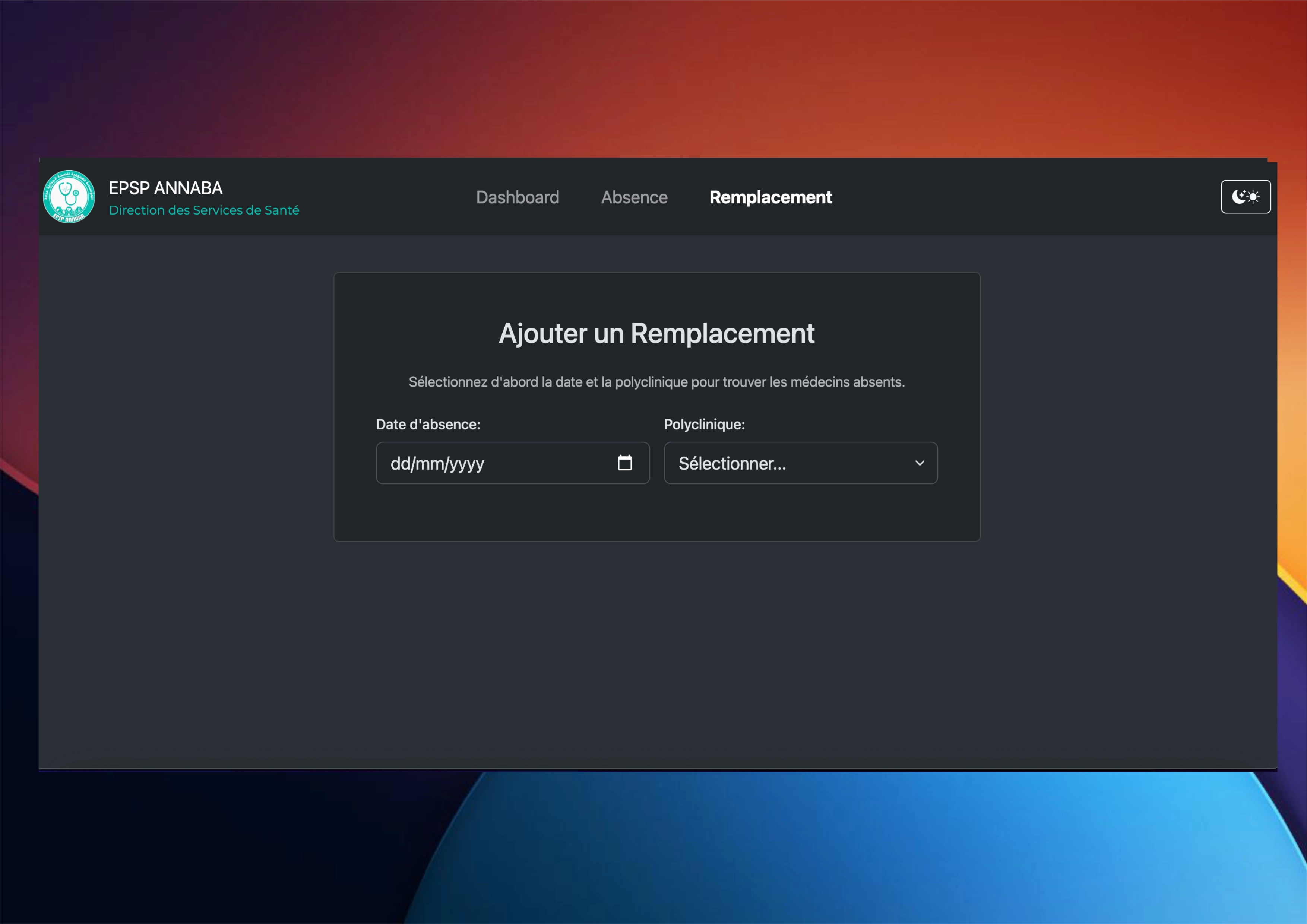Click the Date d'absence label

[x=427, y=425]
